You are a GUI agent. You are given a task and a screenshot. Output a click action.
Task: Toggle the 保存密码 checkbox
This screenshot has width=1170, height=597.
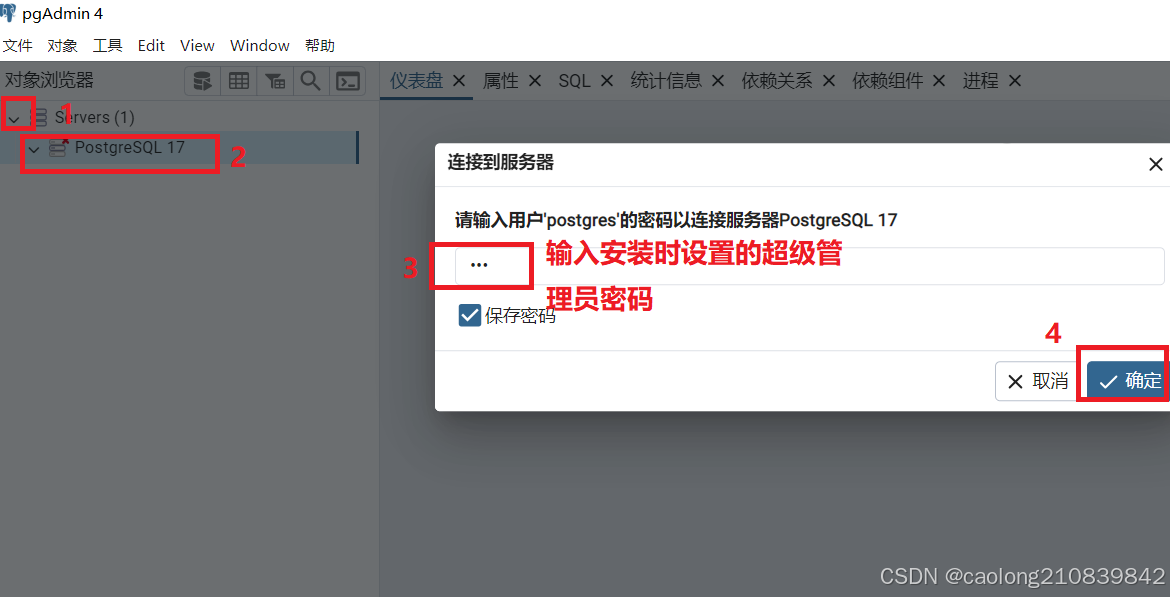[x=469, y=315]
